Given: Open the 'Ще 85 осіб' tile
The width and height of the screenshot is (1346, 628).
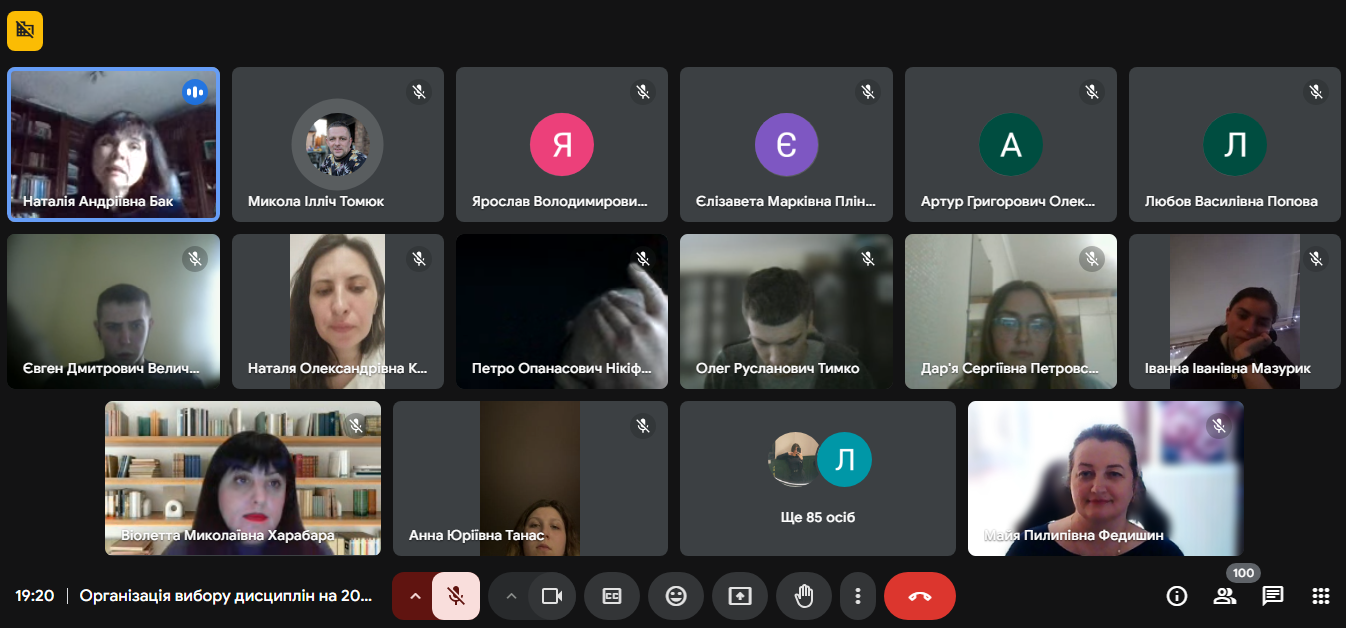Looking at the screenshot, I should pos(818,478).
